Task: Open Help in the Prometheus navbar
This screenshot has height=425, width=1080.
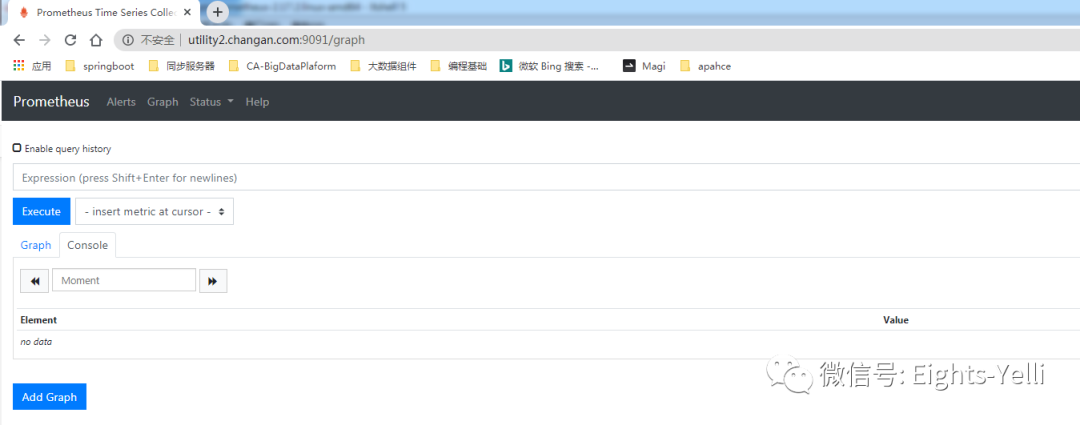Action: pos(257,102)
